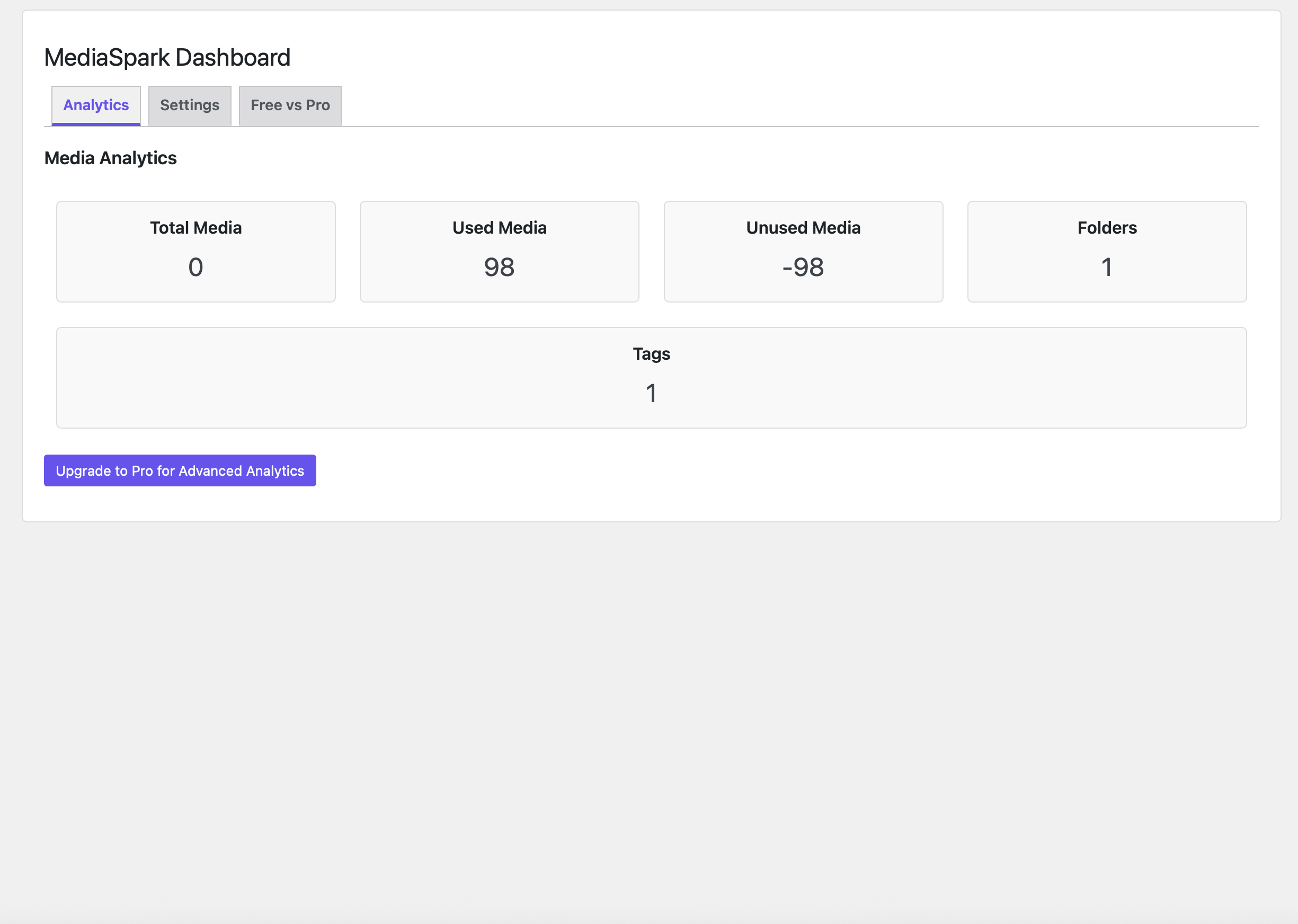Click the MediaSpark Dashboard heading
The width and height of the screenshot is (1298, 924).
(167, 57)
